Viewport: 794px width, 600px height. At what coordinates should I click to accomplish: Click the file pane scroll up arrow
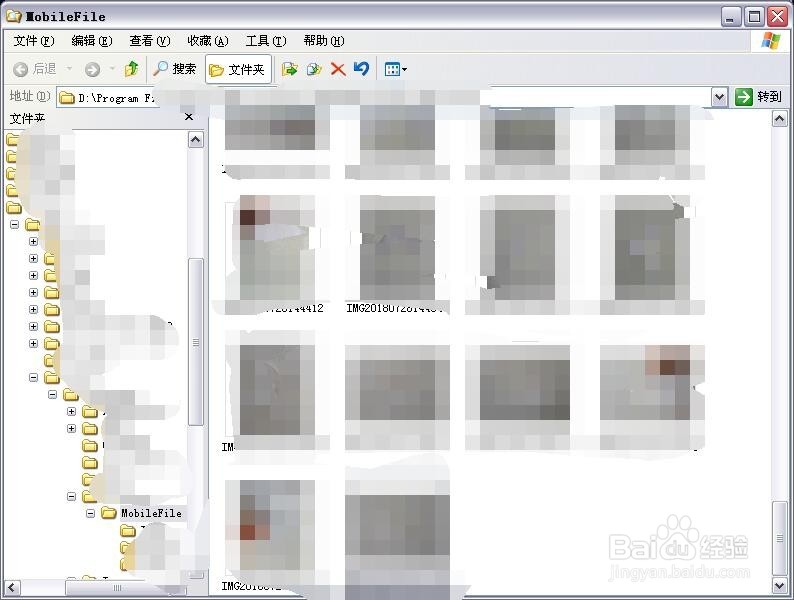pos(779,119)
